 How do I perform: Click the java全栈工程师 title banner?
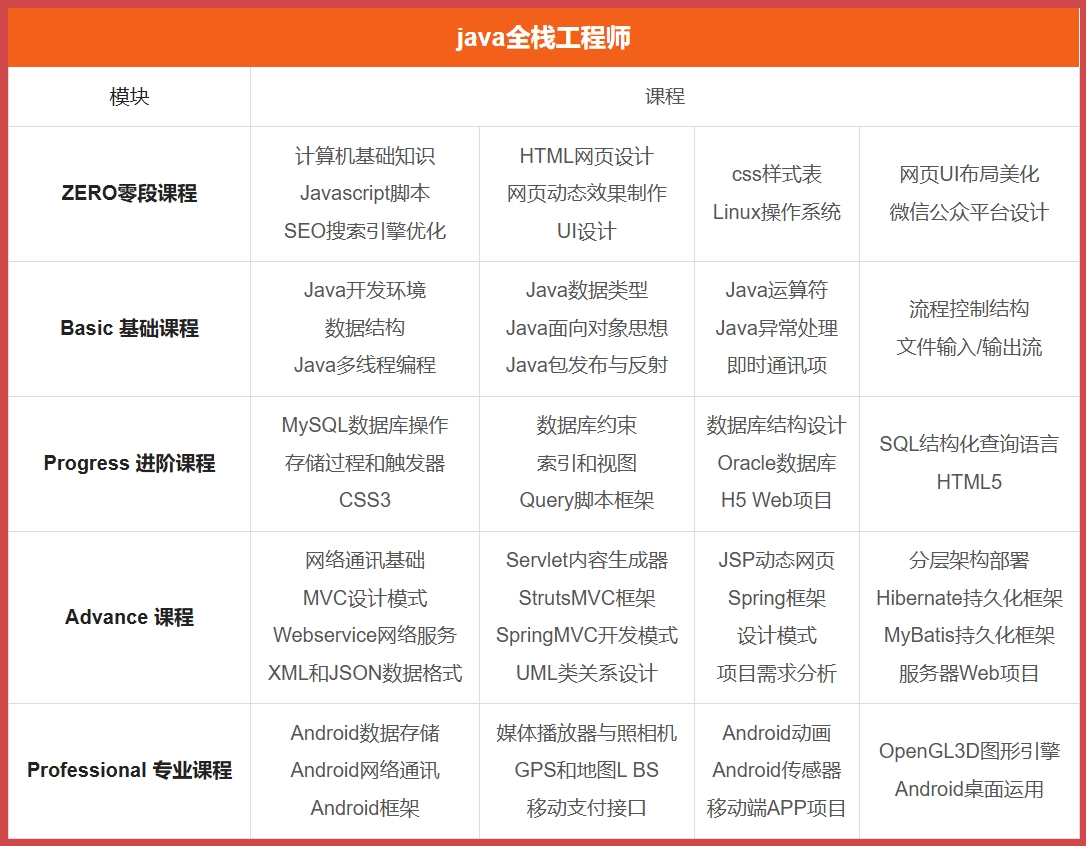[543, 36]
